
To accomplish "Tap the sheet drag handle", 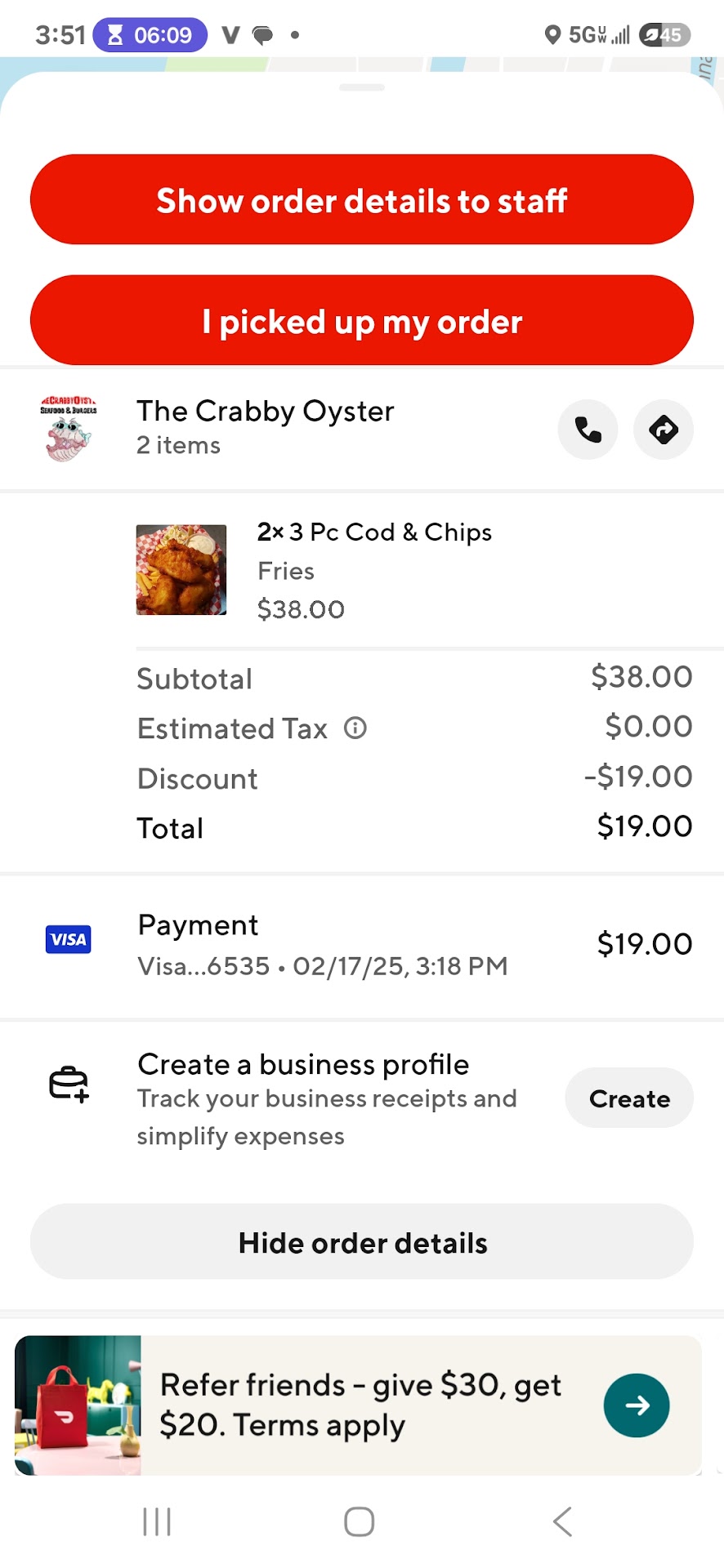I will click(362, 87).
